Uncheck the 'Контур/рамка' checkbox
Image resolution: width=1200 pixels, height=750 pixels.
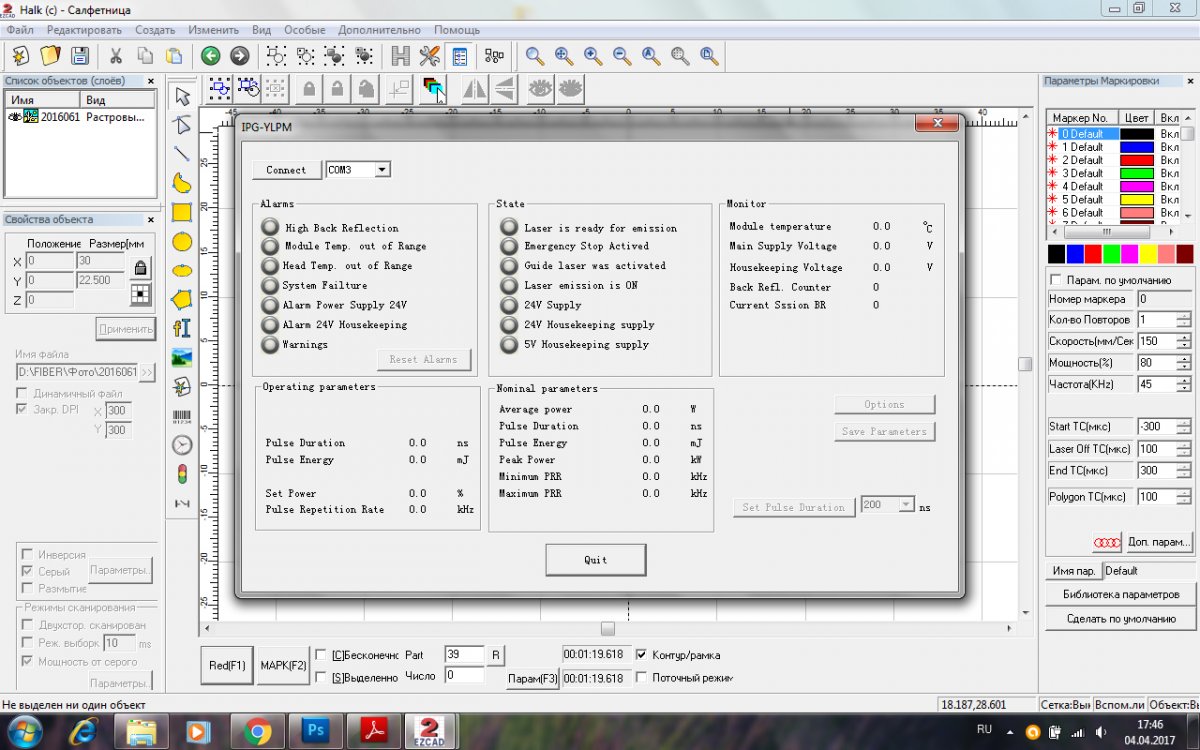(642, 655)
